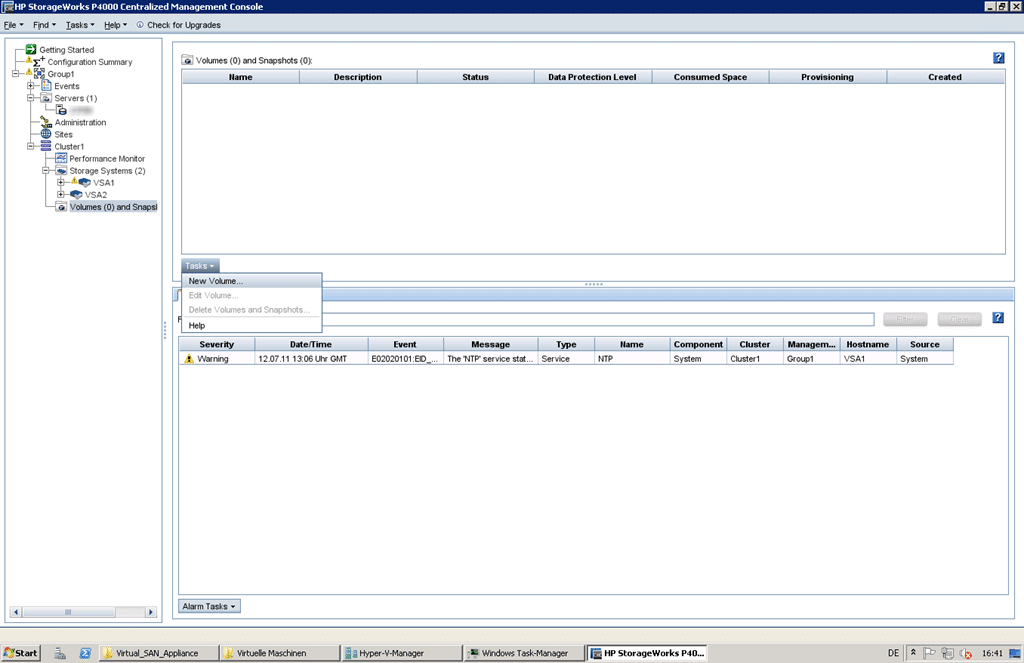This screenshot has width=1024, height=663.
Task: Click the Getting Started arrow icon
Action: point(31,50)
